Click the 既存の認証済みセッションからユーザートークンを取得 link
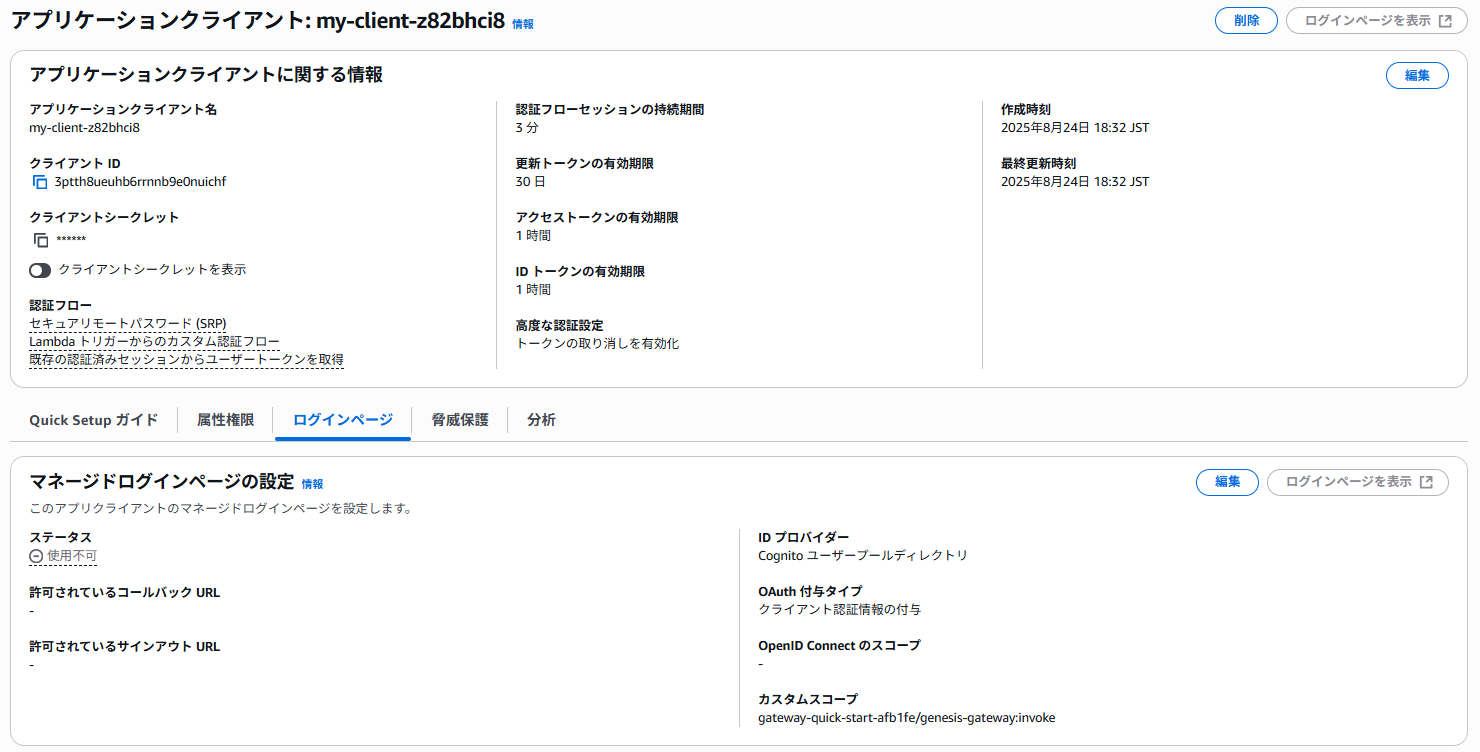This screenshot has width=1480, height=752. (x=184, y=360)
